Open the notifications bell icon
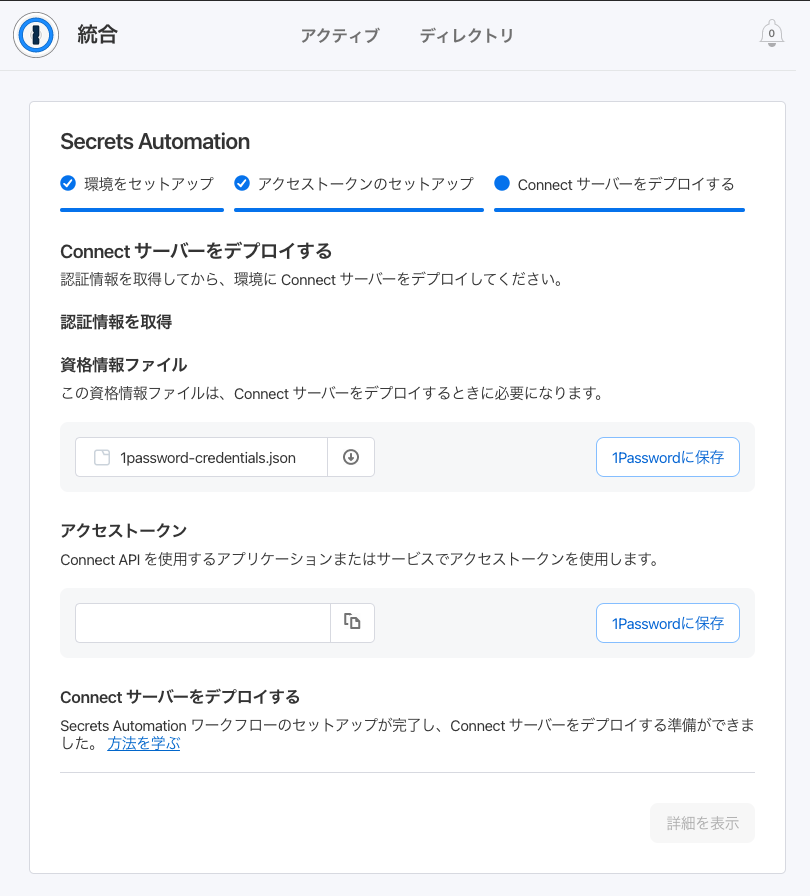 (771, 34)
